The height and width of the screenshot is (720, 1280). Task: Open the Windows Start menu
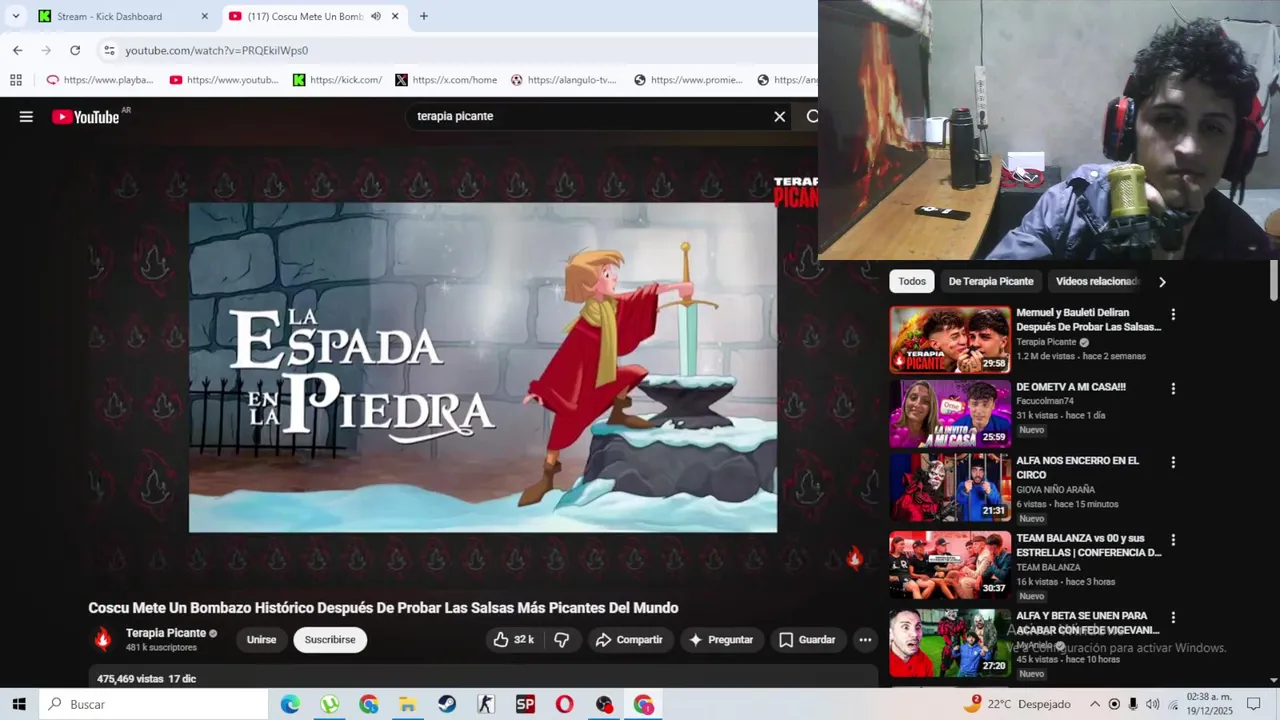(x=19, y=704)
